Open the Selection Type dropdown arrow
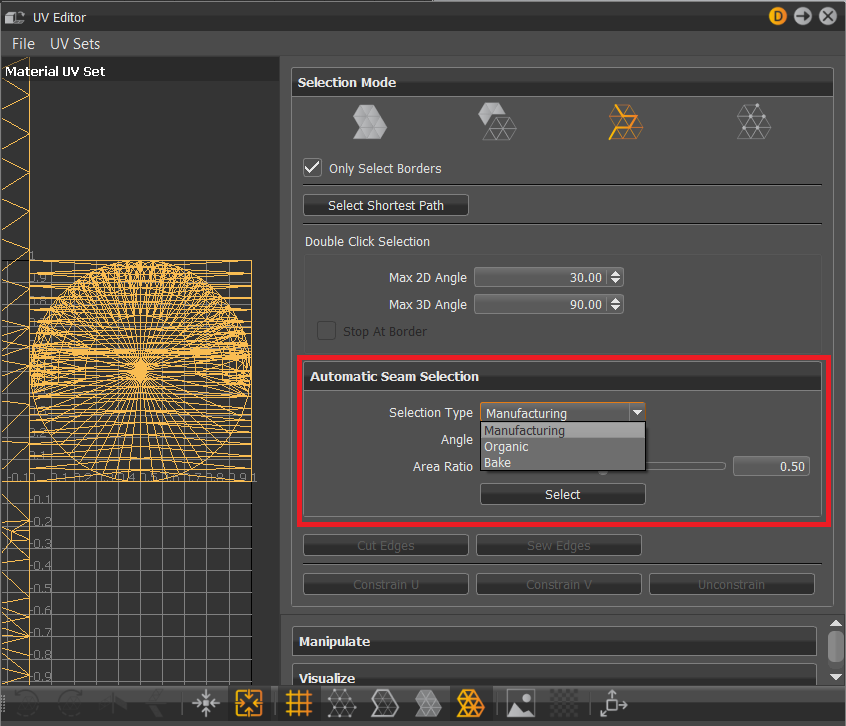 [x=637, y=413]
